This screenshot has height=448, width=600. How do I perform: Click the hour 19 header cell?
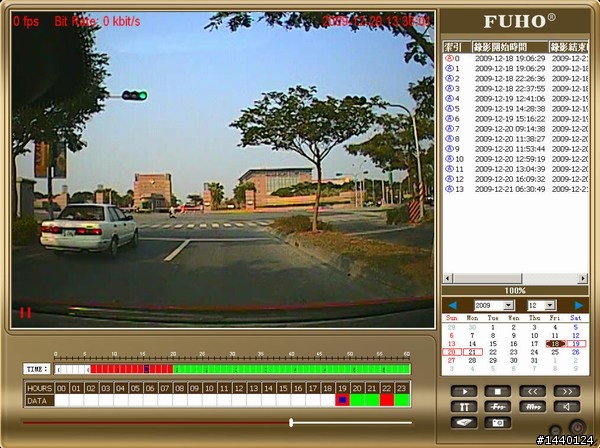tap(342, 388)
